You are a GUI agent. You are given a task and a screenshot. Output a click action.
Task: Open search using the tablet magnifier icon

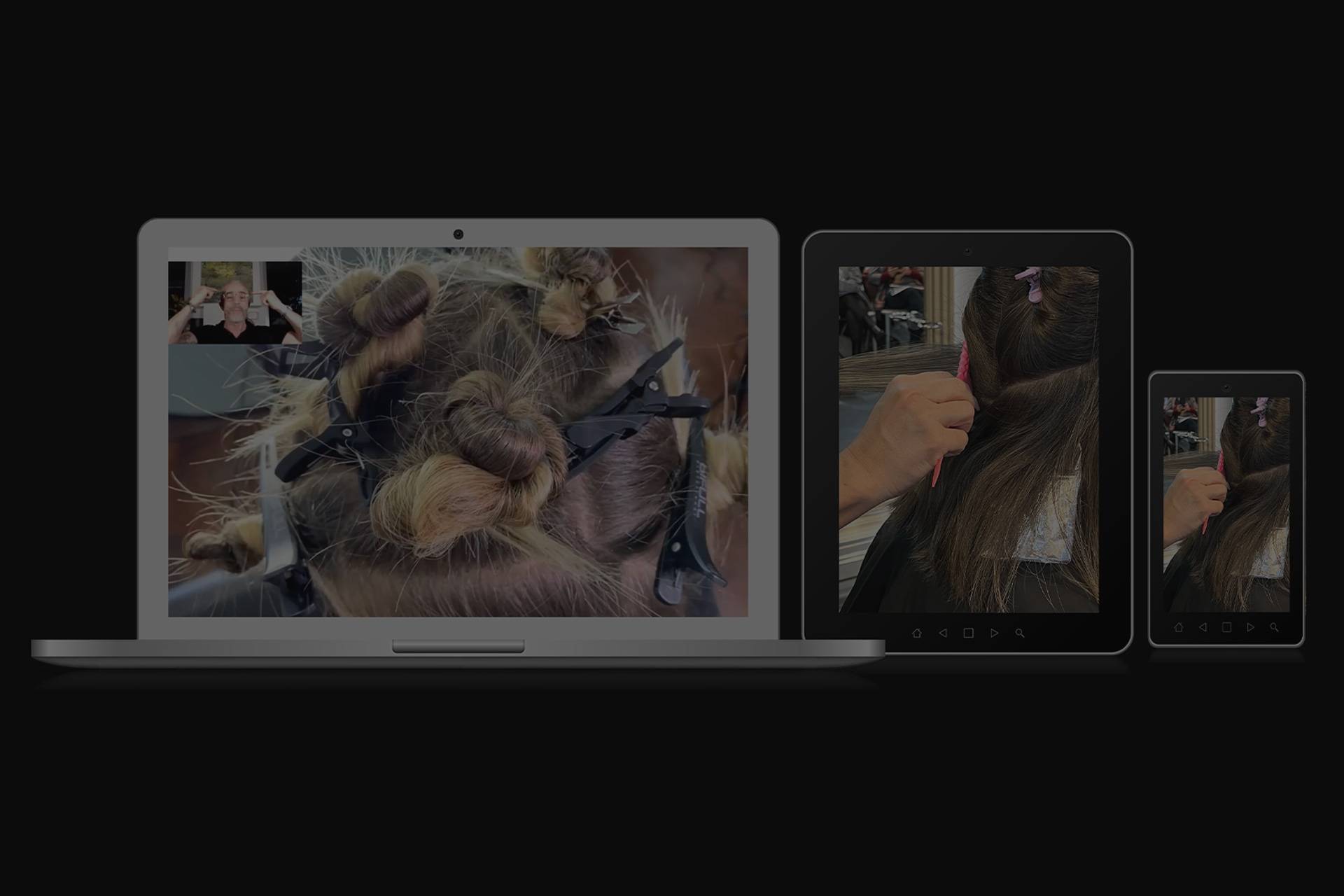coord(1020,633)
